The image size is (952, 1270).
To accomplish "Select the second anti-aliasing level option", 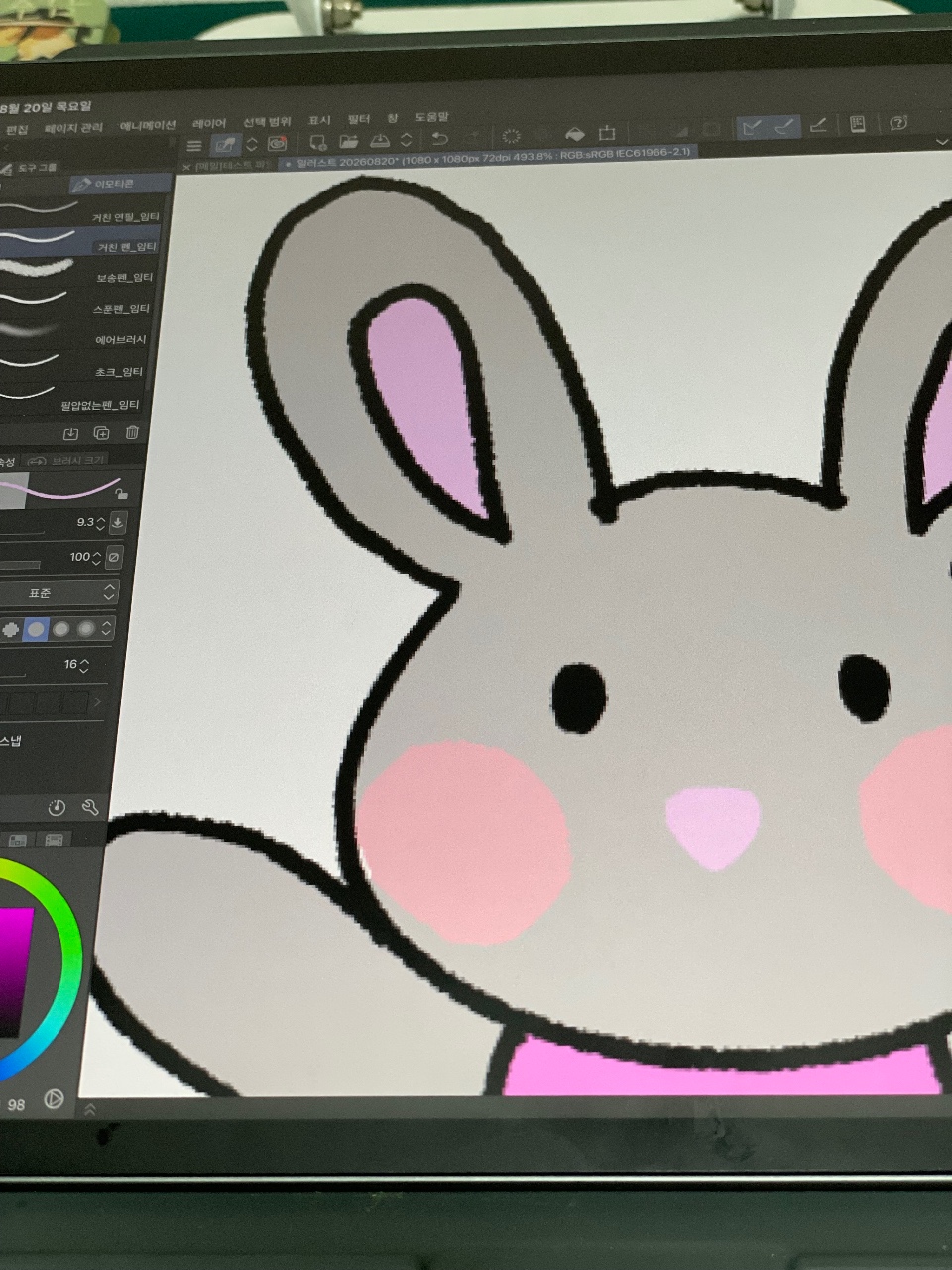I will point(37,629).
